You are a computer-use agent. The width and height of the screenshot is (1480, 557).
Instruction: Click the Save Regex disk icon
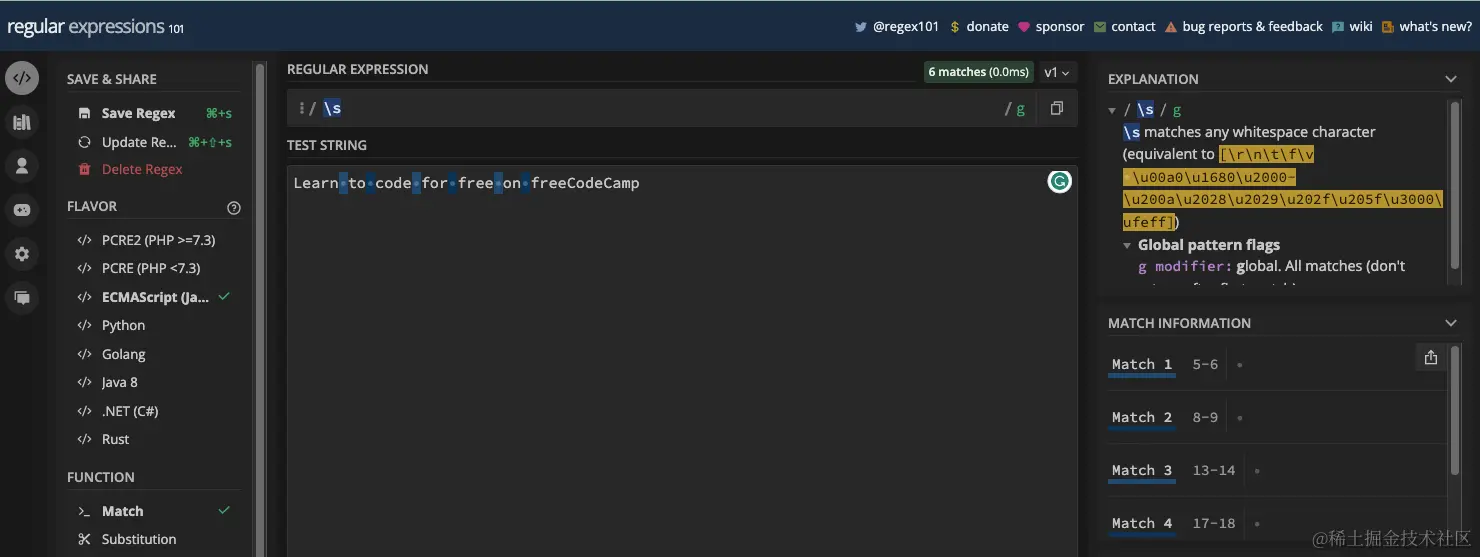(84, 114)
